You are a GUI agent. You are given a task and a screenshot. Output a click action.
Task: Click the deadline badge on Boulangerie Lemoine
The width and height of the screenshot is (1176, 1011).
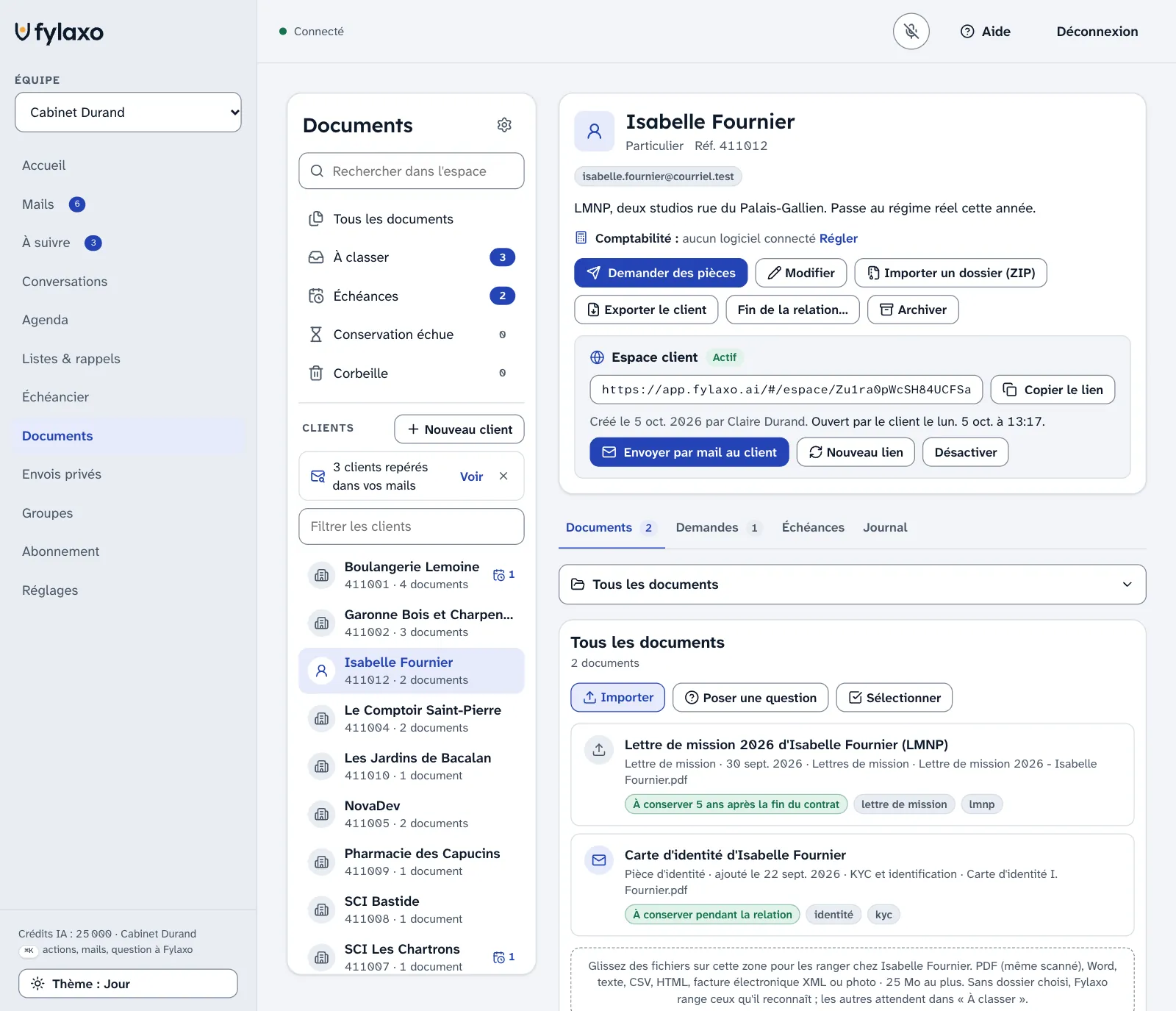coord(504,575)
